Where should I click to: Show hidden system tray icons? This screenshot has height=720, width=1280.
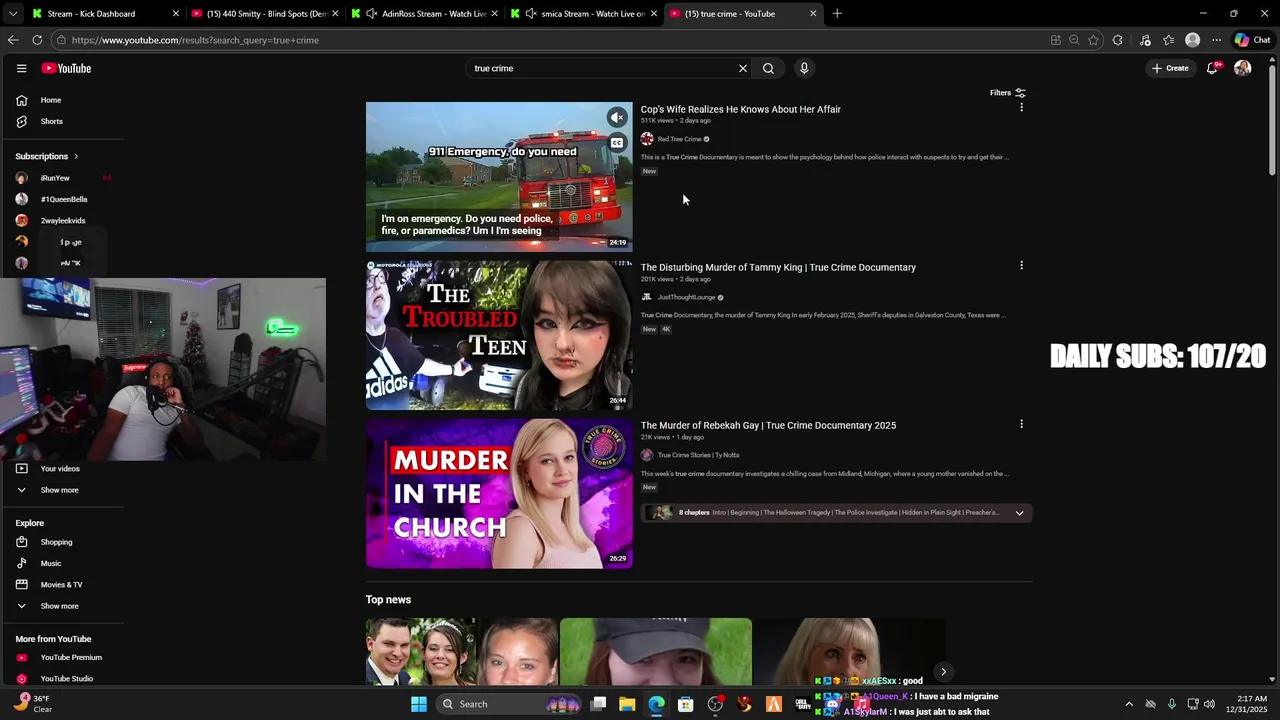coord(1129,704)
